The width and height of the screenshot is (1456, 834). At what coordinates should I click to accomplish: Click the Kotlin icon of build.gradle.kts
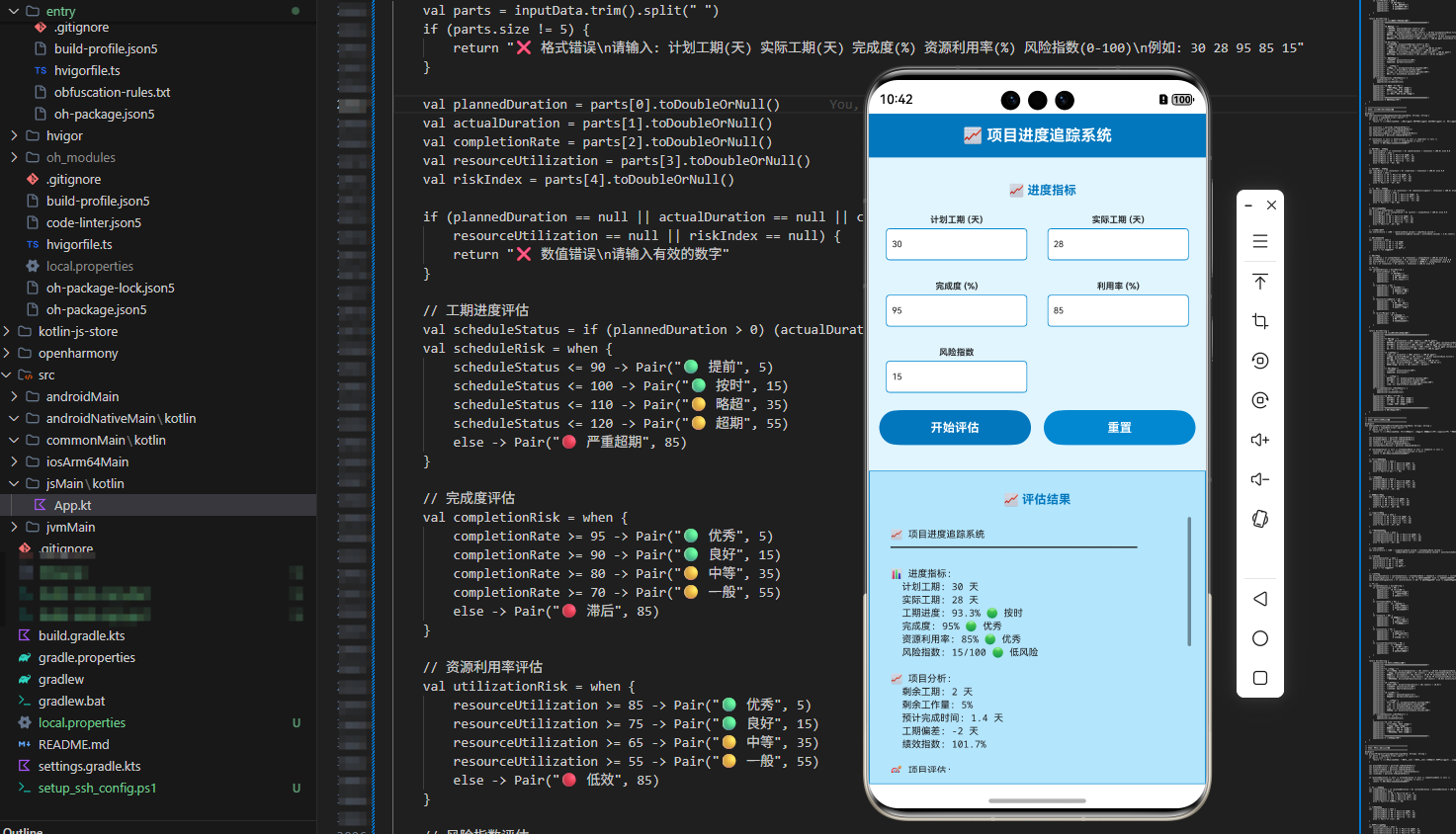[25, 635]
